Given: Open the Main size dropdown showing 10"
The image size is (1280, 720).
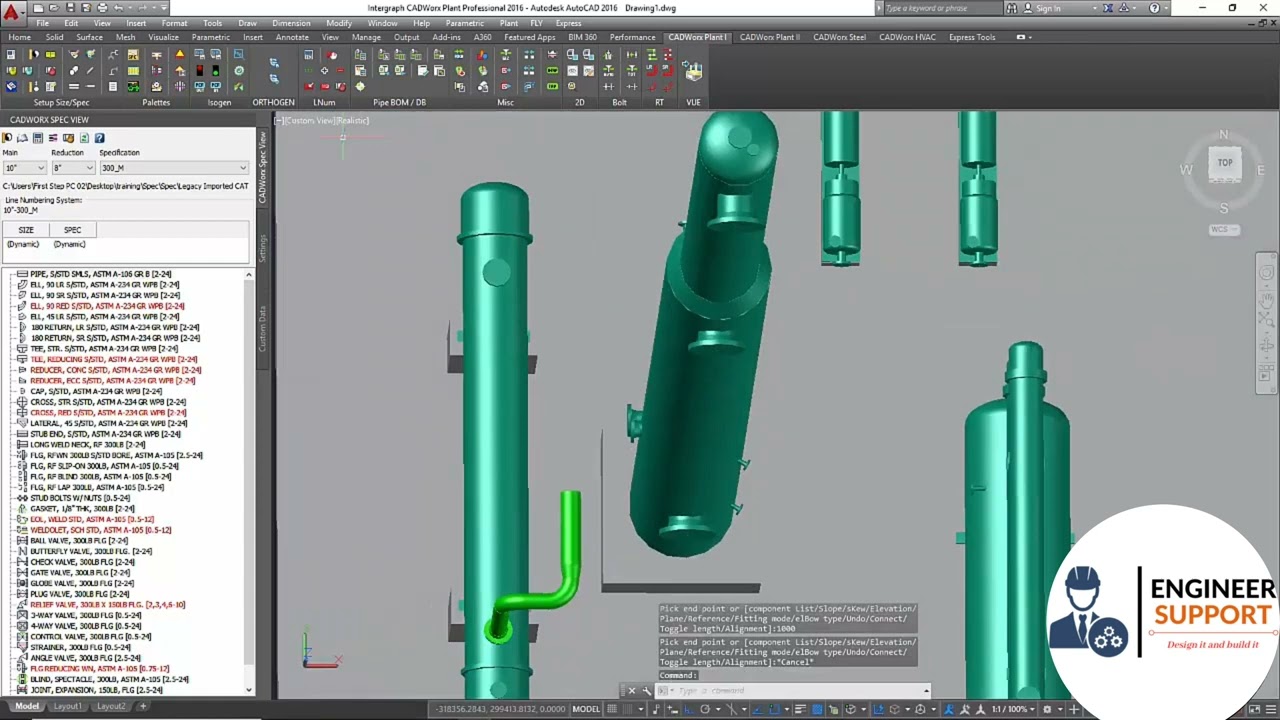Looking at the screenshot, I should pos(24,168).
